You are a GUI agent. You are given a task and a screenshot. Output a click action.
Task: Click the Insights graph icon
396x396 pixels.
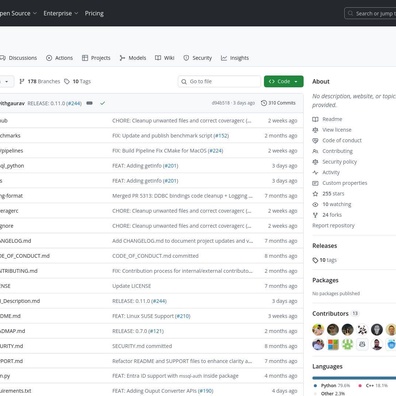[224, 58]
